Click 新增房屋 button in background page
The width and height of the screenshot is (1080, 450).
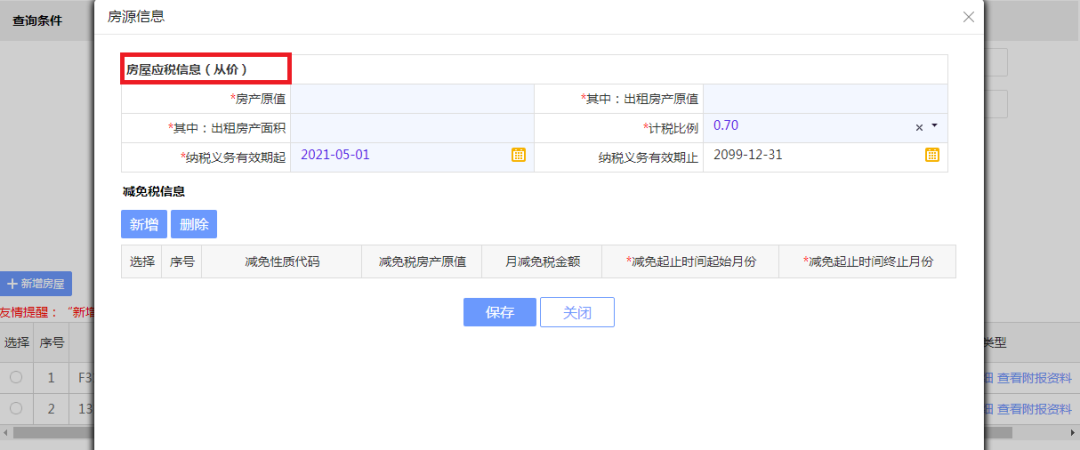coord(36,284)
